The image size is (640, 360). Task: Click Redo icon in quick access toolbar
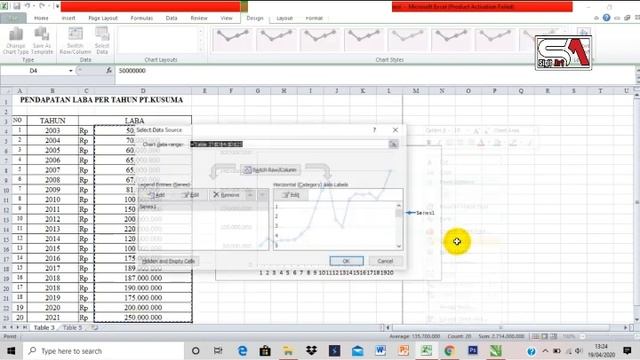pos(42,6)
